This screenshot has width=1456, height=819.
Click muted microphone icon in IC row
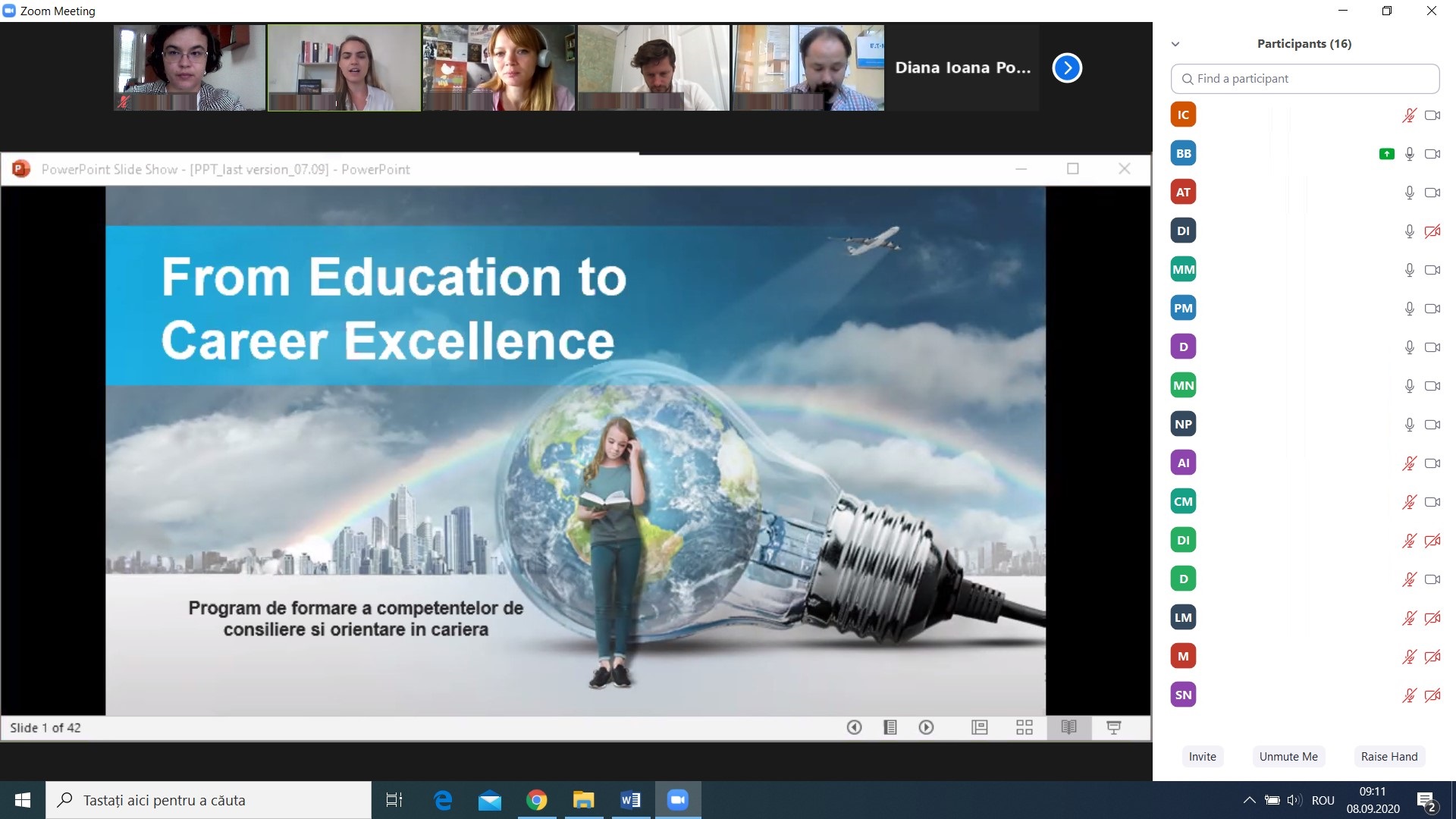[1409, 115]
